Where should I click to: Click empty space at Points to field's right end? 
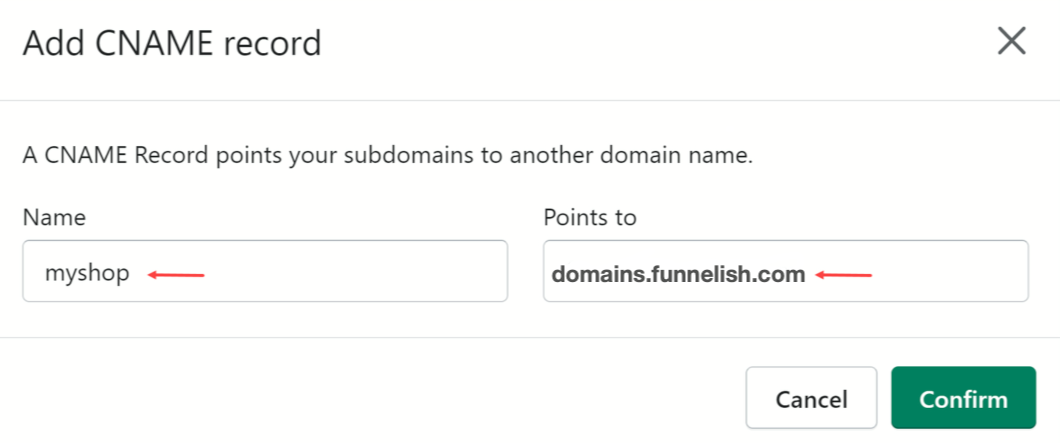[x=950, y=271]
